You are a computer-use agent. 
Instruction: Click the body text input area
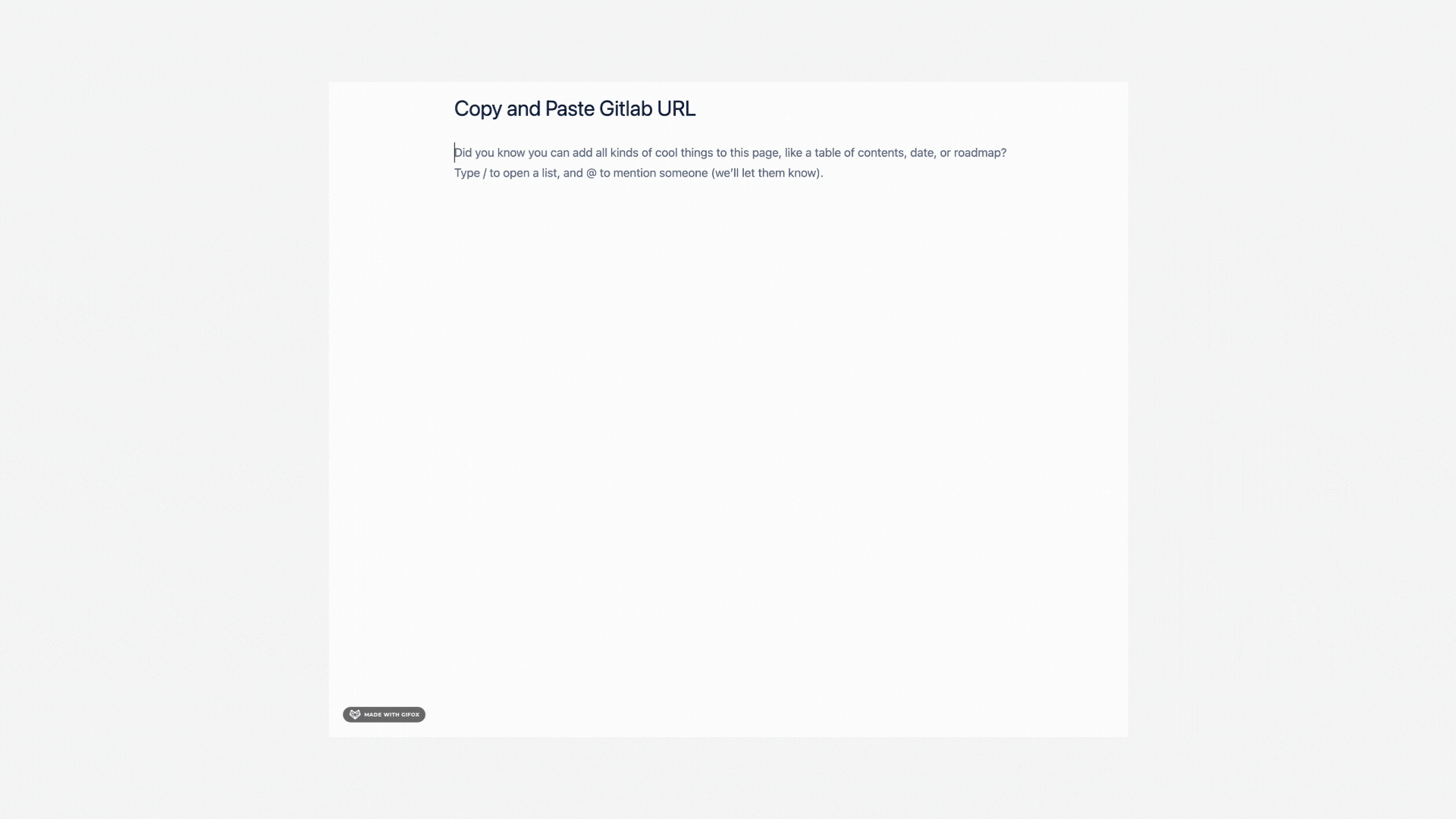coord(729,162)
